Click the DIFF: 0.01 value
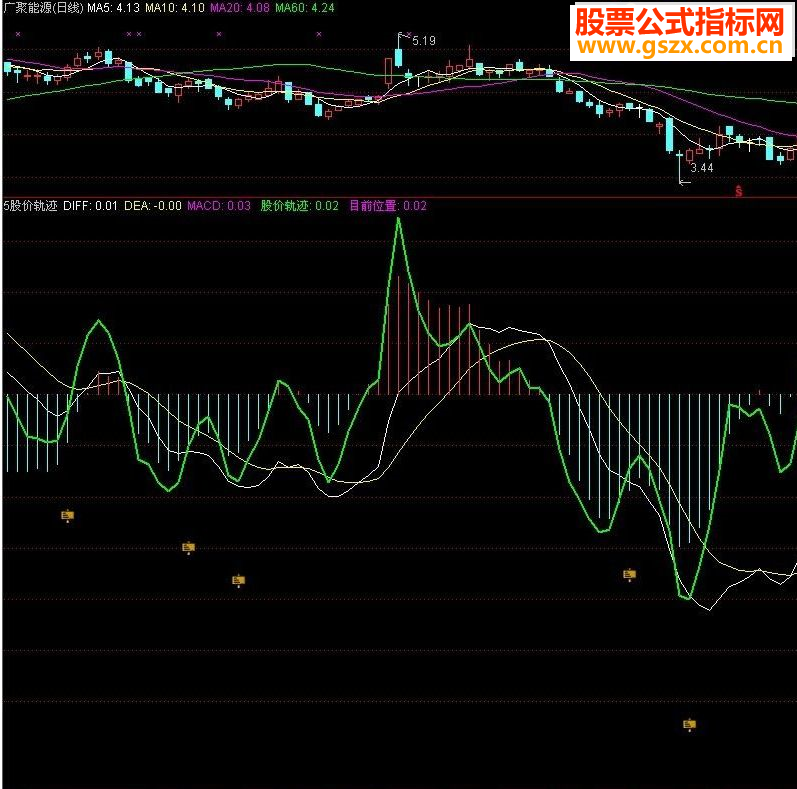Screen dimensions: 797x789 pyautogui.click(x=90, y=205)
